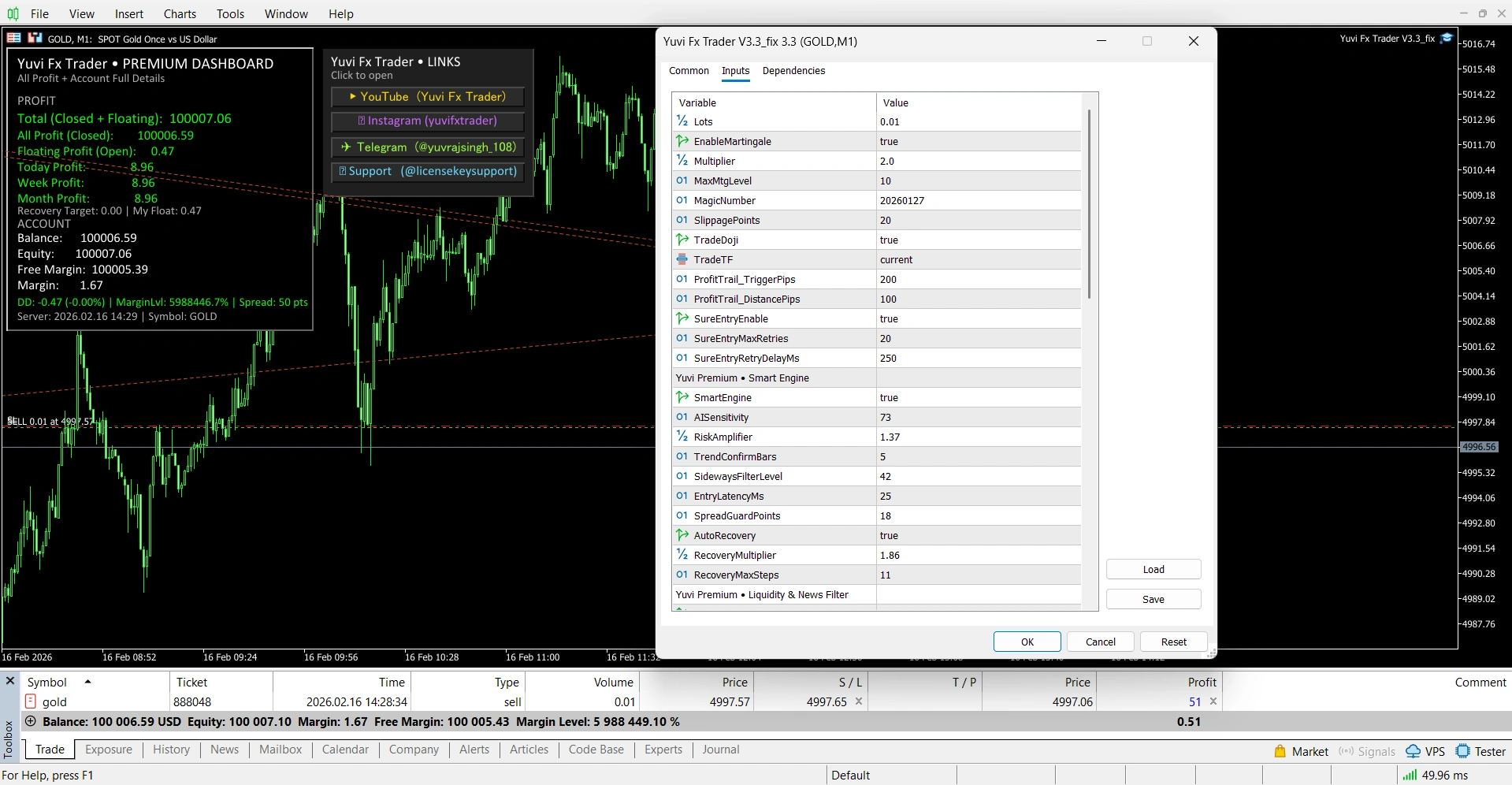Click the Inputs list vertical scrollbar

point(1089,205)
